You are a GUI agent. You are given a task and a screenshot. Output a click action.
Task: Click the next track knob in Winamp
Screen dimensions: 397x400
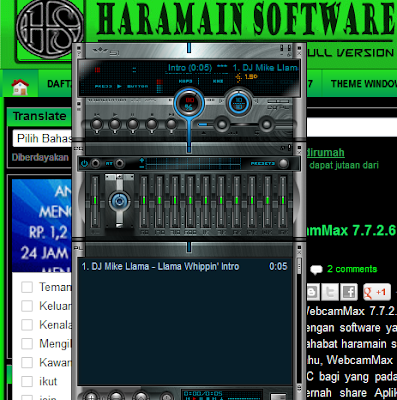(171, 125)
